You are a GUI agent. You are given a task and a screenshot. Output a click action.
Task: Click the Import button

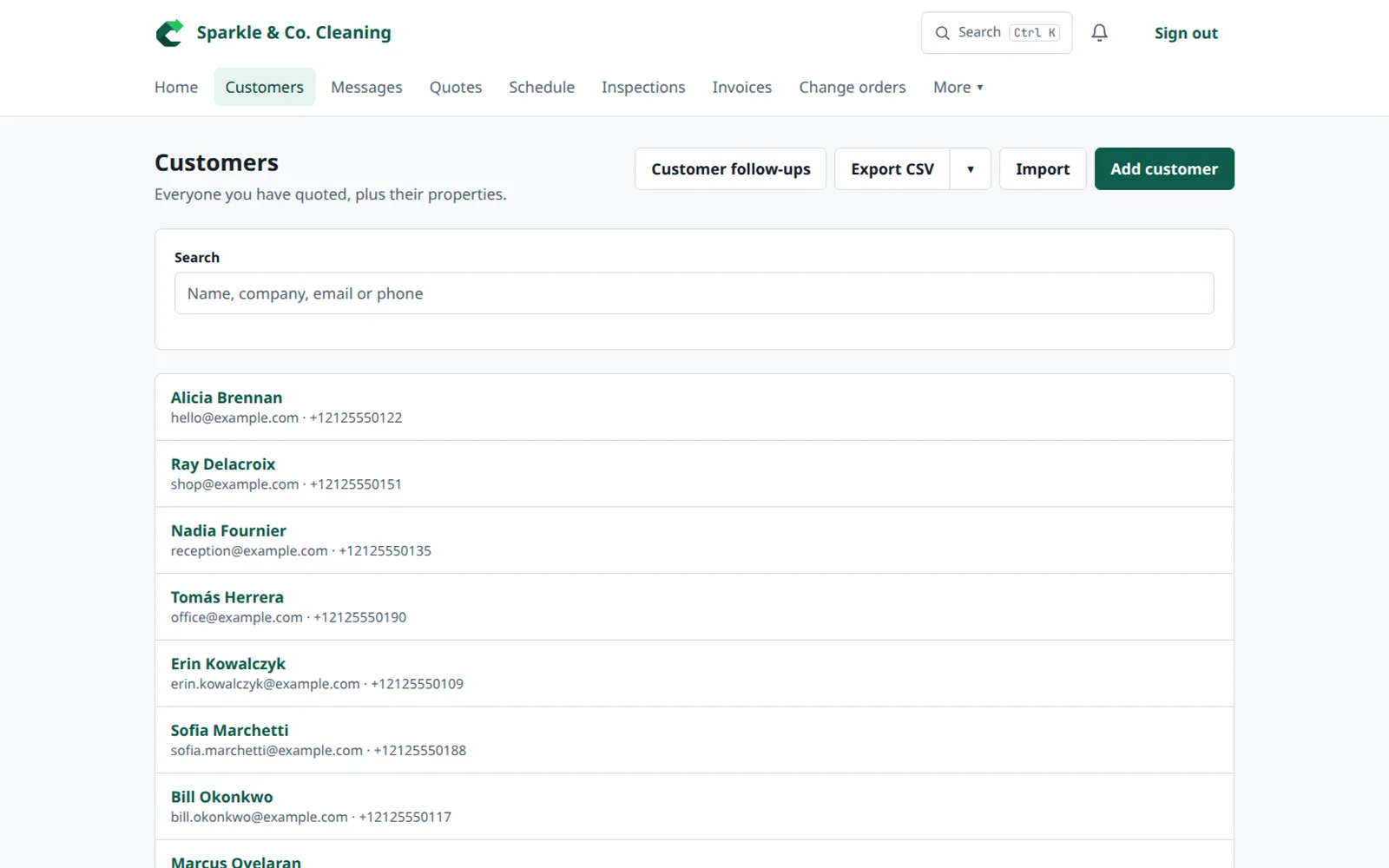tap(1043, 169)
